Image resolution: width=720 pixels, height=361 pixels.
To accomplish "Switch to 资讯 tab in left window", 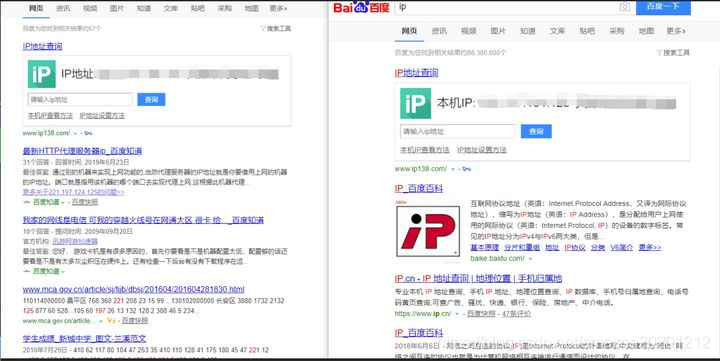I will click(63, 8).
